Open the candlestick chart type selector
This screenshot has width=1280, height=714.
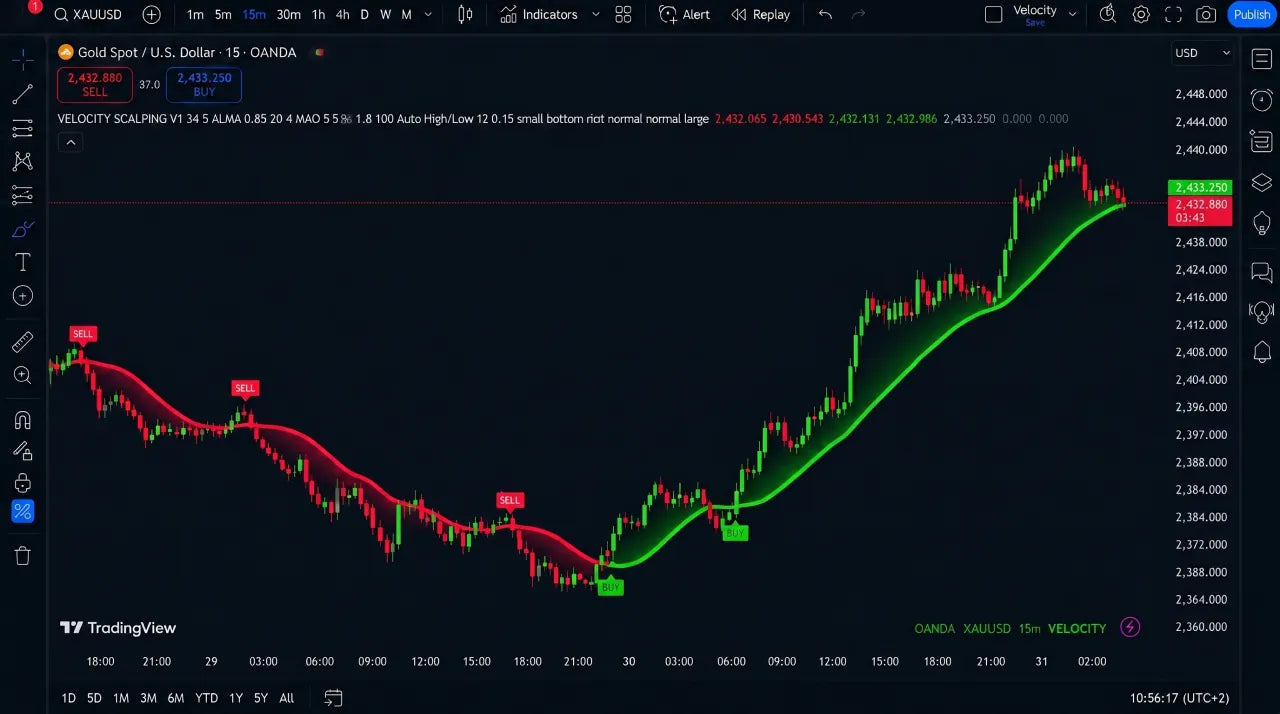point(465,15)
